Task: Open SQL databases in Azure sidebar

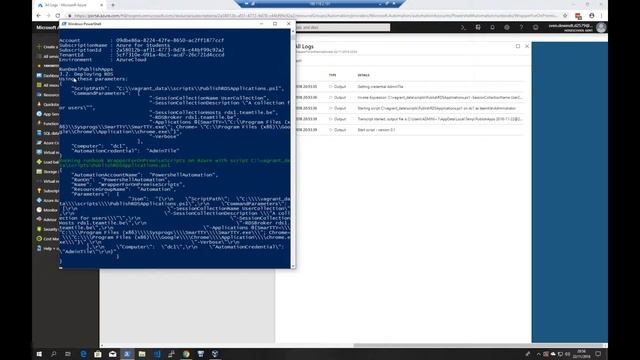Action: [x=47, y=133]
